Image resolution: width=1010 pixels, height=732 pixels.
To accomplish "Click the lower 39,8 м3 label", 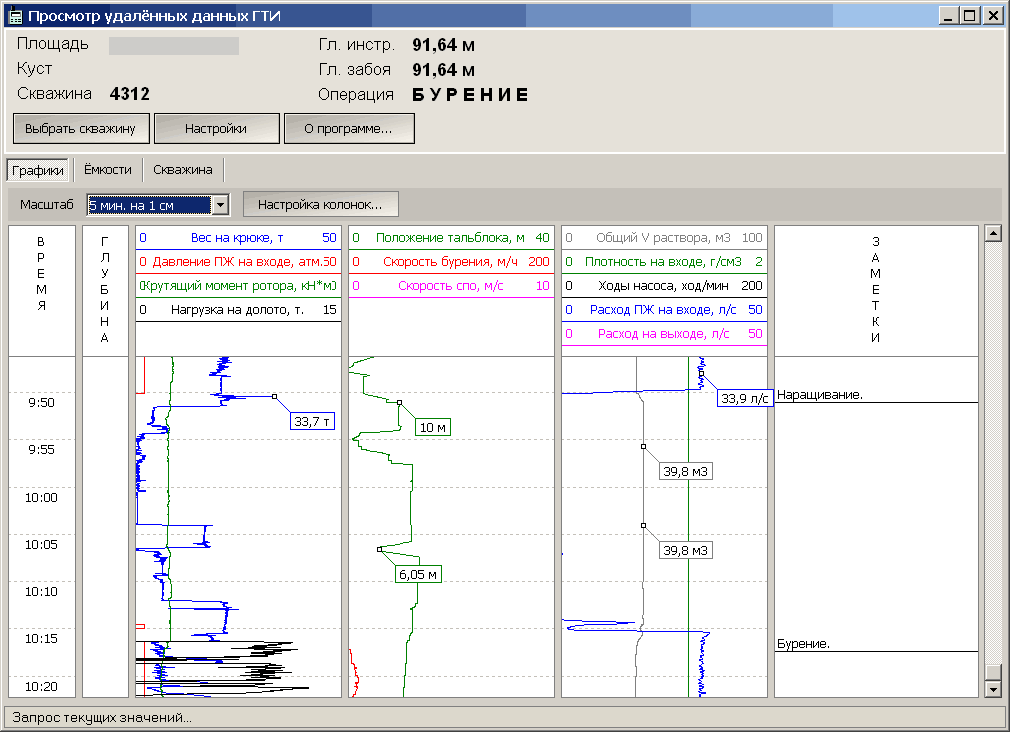I will click(685, 550).
